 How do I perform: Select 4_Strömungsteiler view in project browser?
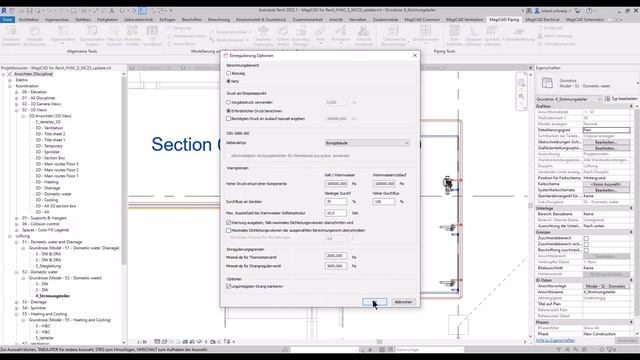[x=53, y=296]
